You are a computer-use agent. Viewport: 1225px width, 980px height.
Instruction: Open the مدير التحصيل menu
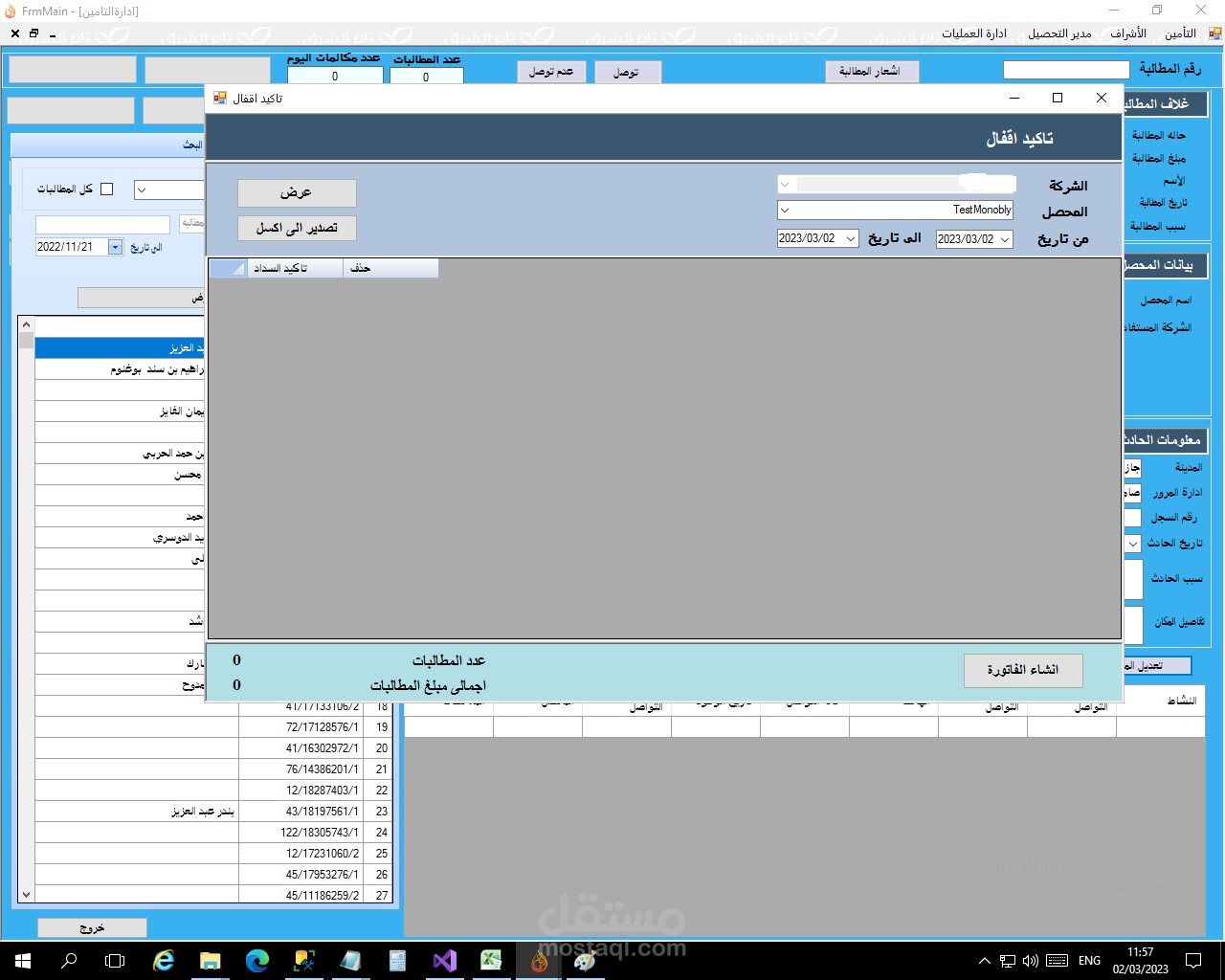pos(1059,33)
